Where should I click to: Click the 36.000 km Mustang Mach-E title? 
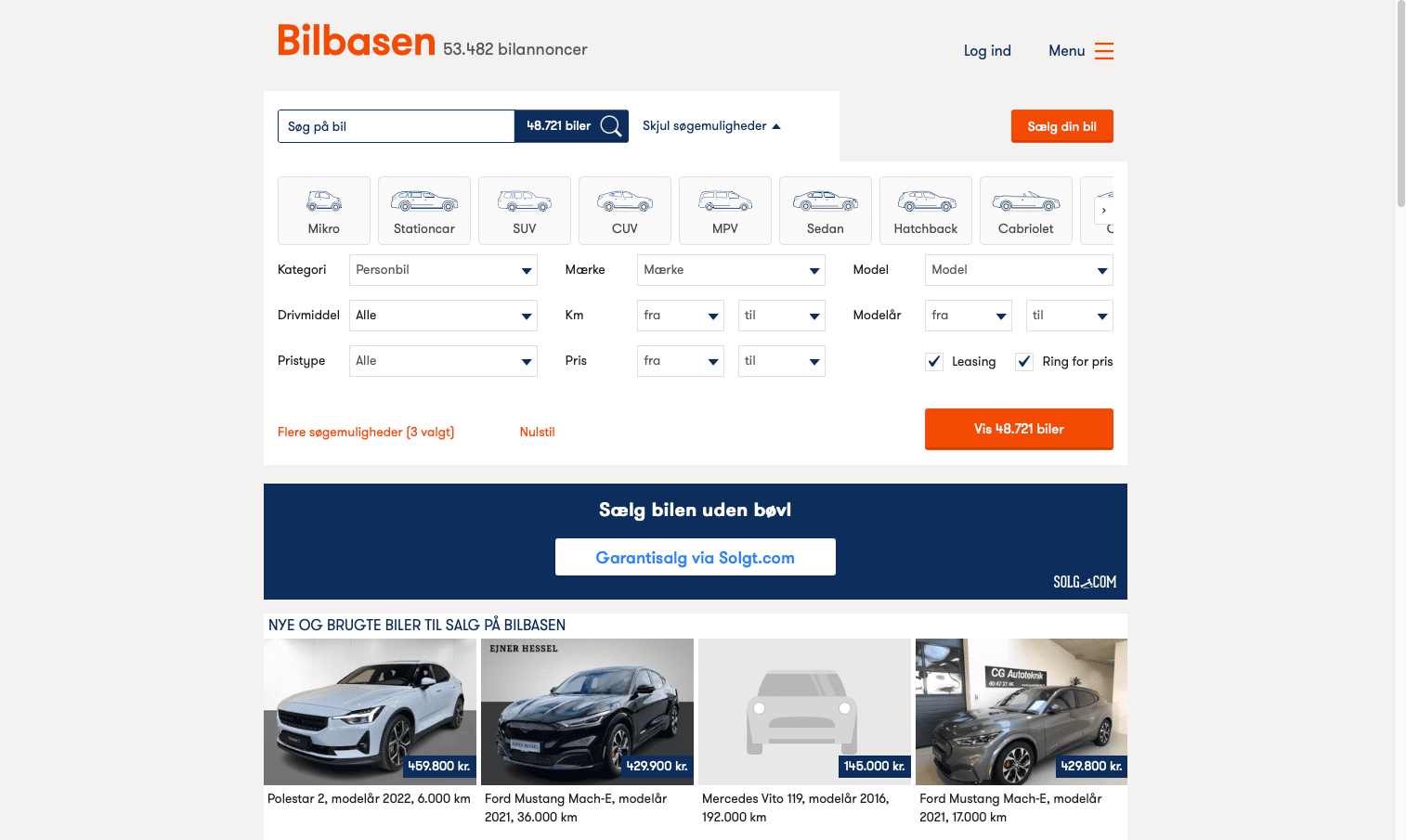576,808
